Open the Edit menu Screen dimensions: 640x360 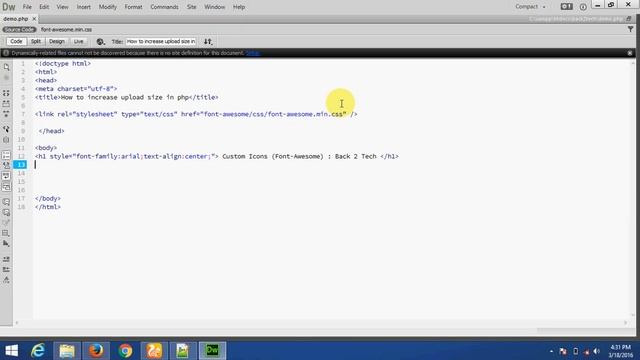(x=44, y=7)
